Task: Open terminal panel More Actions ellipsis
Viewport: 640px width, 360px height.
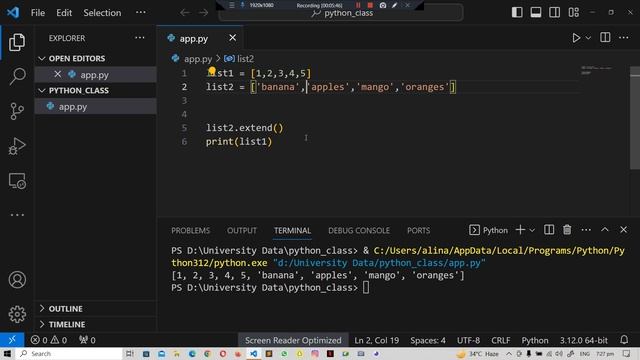Action: (x=586, y=230)
